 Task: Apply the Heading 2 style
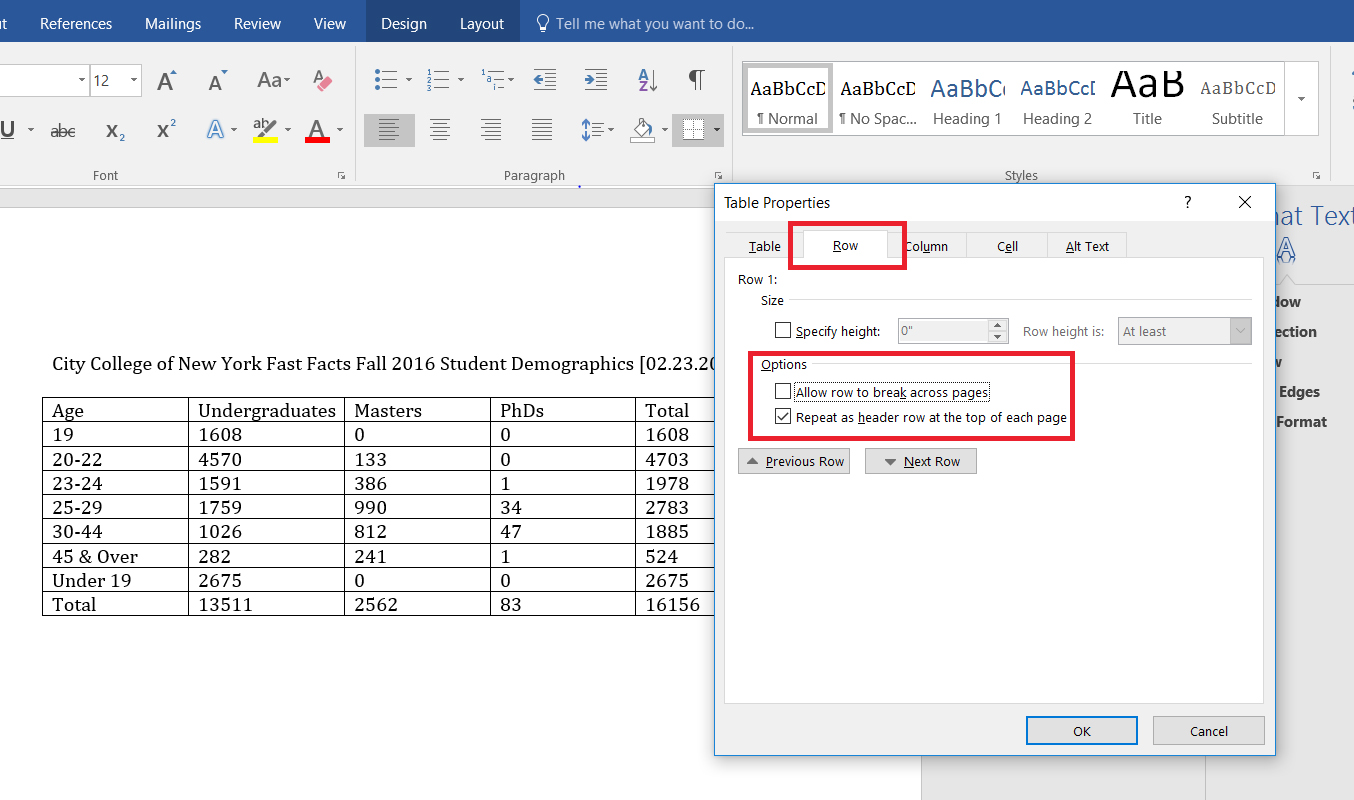[1057, 98]
